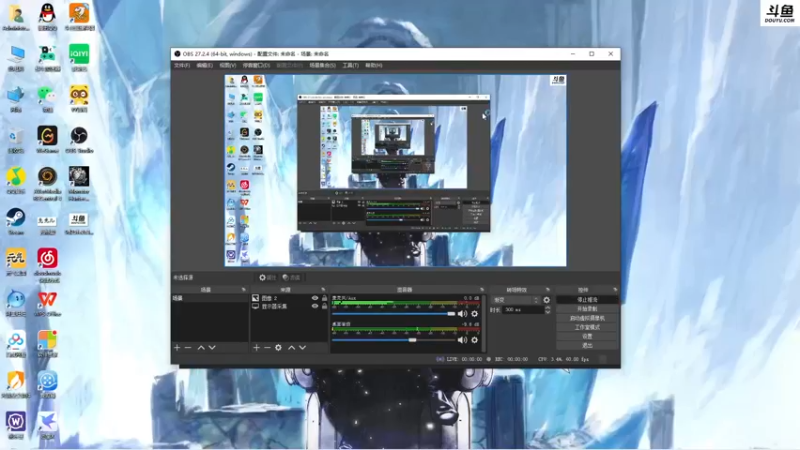Viewport: 800px width, 450px height.
Task: Adjust Desktop Audio volume slider
Action: 393,340
